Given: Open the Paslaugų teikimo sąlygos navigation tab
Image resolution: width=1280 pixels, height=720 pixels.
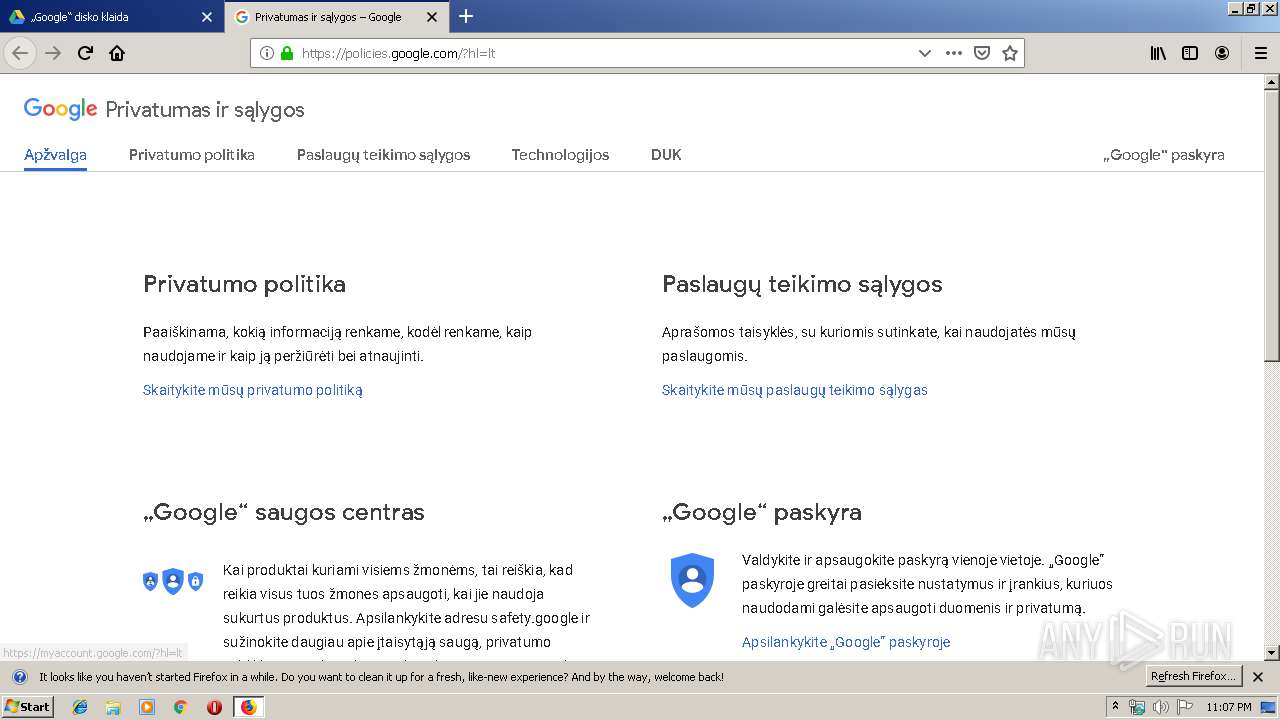Looking at the screenshot, I should click(x=383, y=155).
